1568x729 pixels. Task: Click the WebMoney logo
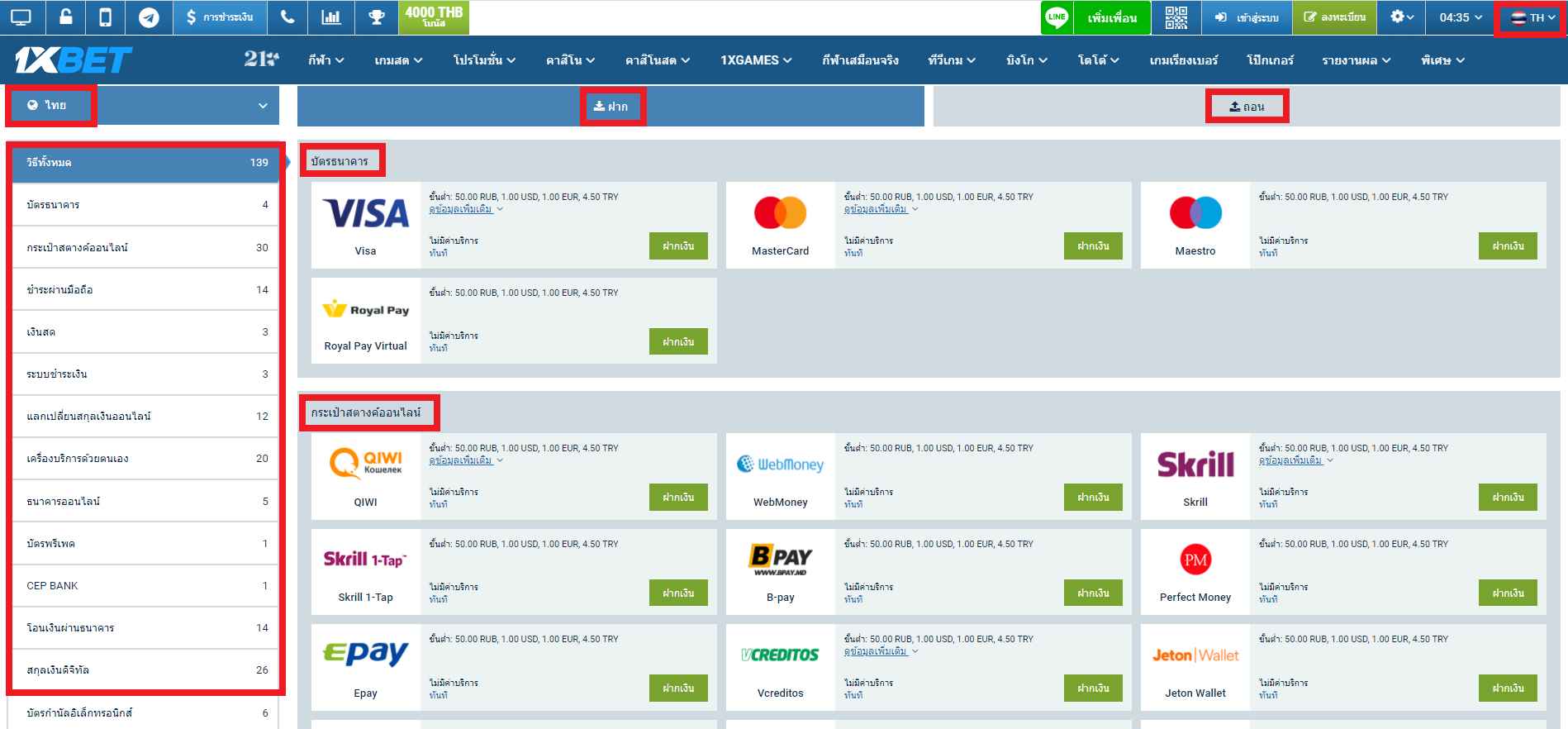click(x=780, y=465)
